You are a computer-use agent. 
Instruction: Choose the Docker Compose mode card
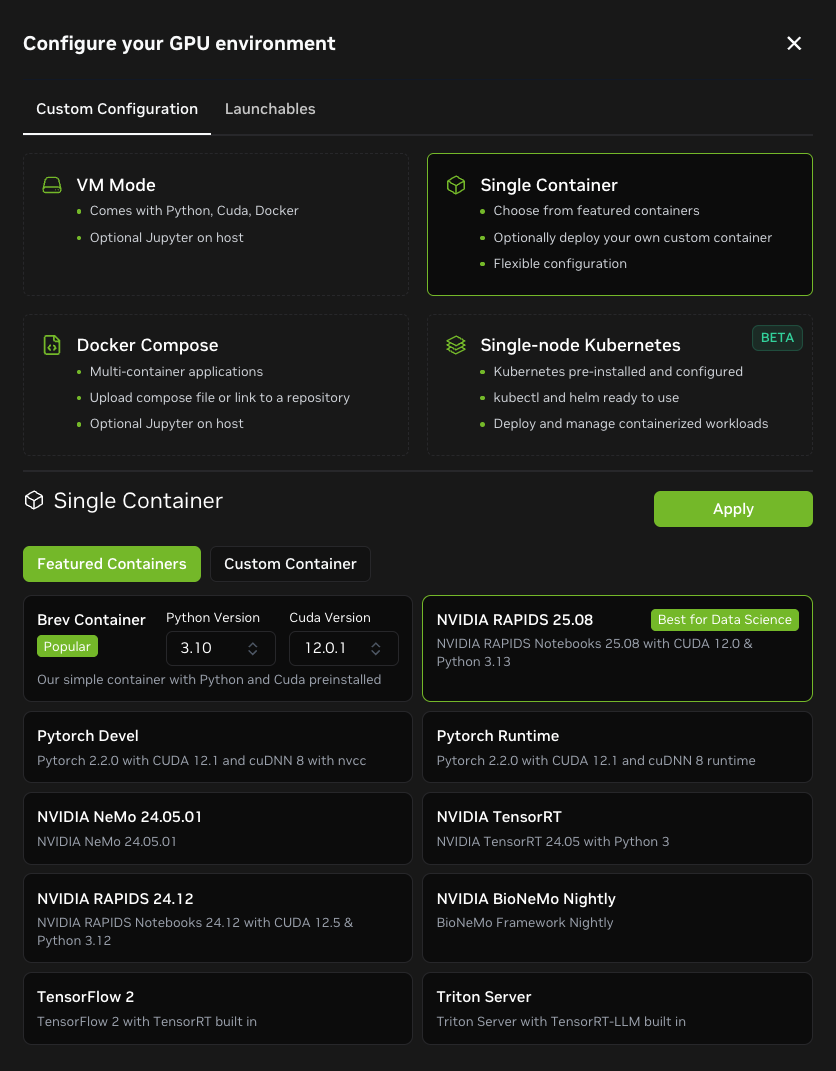216,385
